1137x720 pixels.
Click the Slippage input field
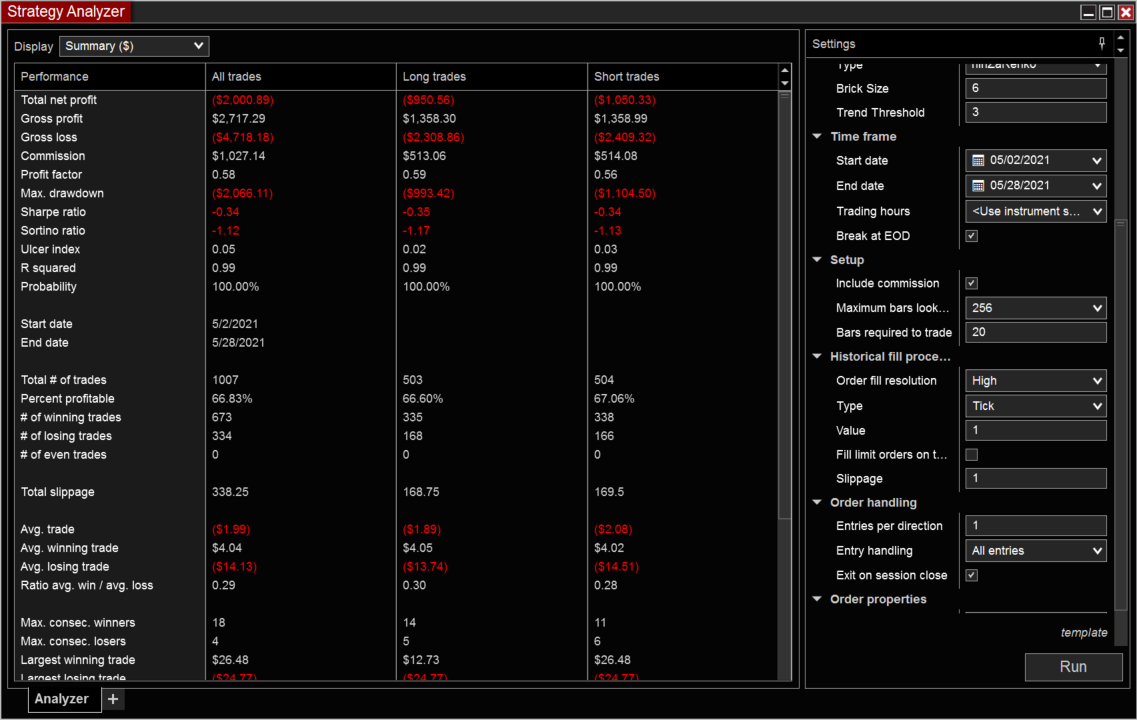coord(1035,479)
